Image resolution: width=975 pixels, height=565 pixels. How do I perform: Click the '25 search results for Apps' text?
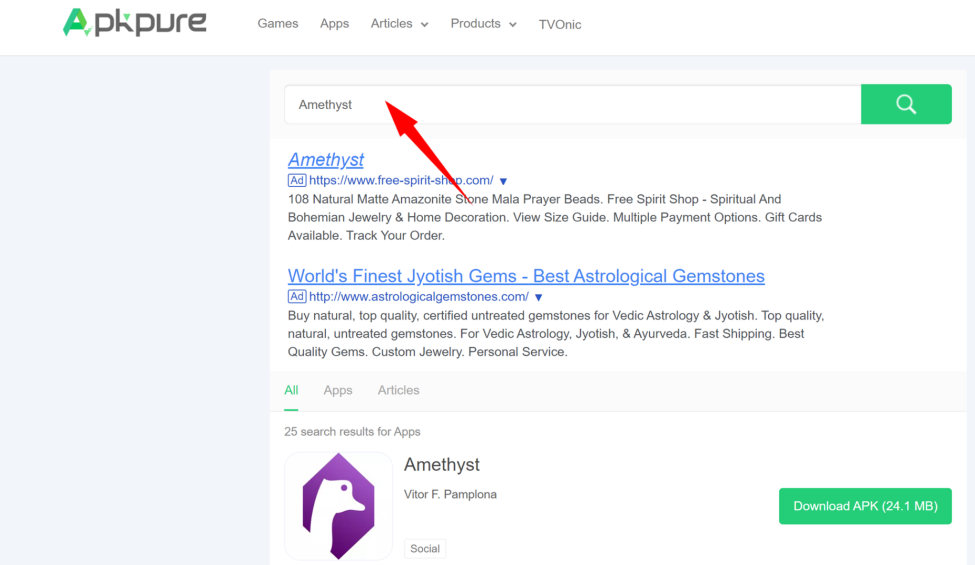point(352,431)
